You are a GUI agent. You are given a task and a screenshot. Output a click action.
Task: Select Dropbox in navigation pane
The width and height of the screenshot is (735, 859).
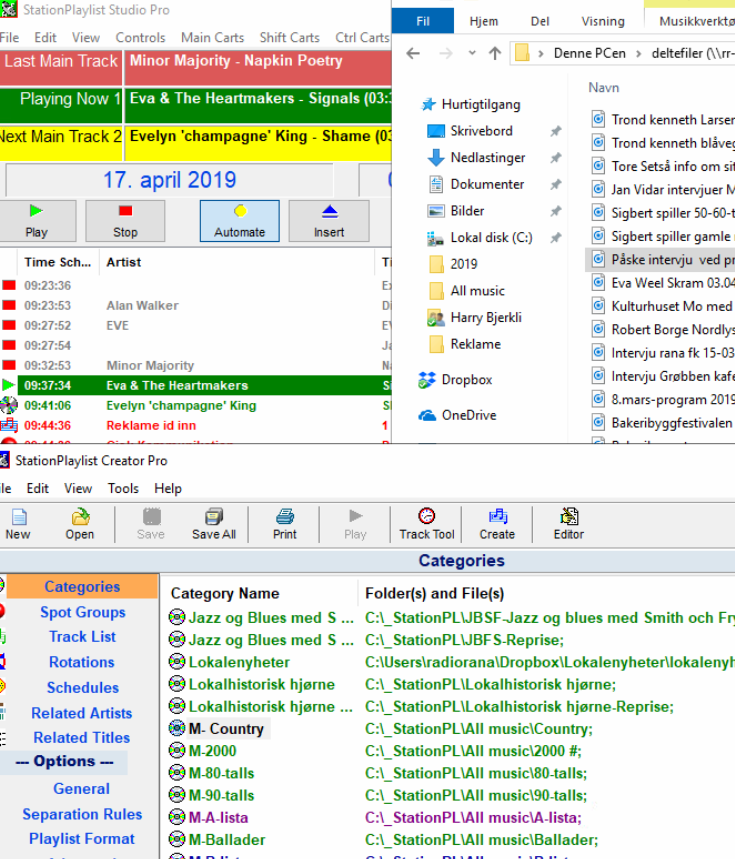point(456,380)
